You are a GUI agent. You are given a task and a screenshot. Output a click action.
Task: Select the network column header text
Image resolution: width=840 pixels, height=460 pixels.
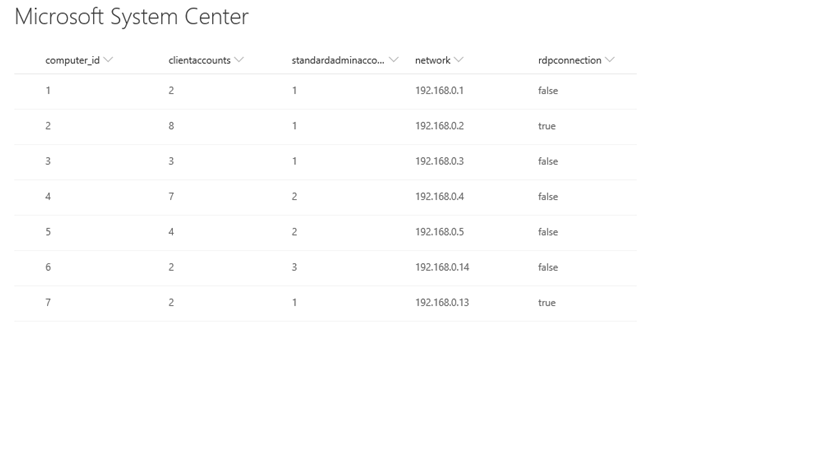point(433,60)
